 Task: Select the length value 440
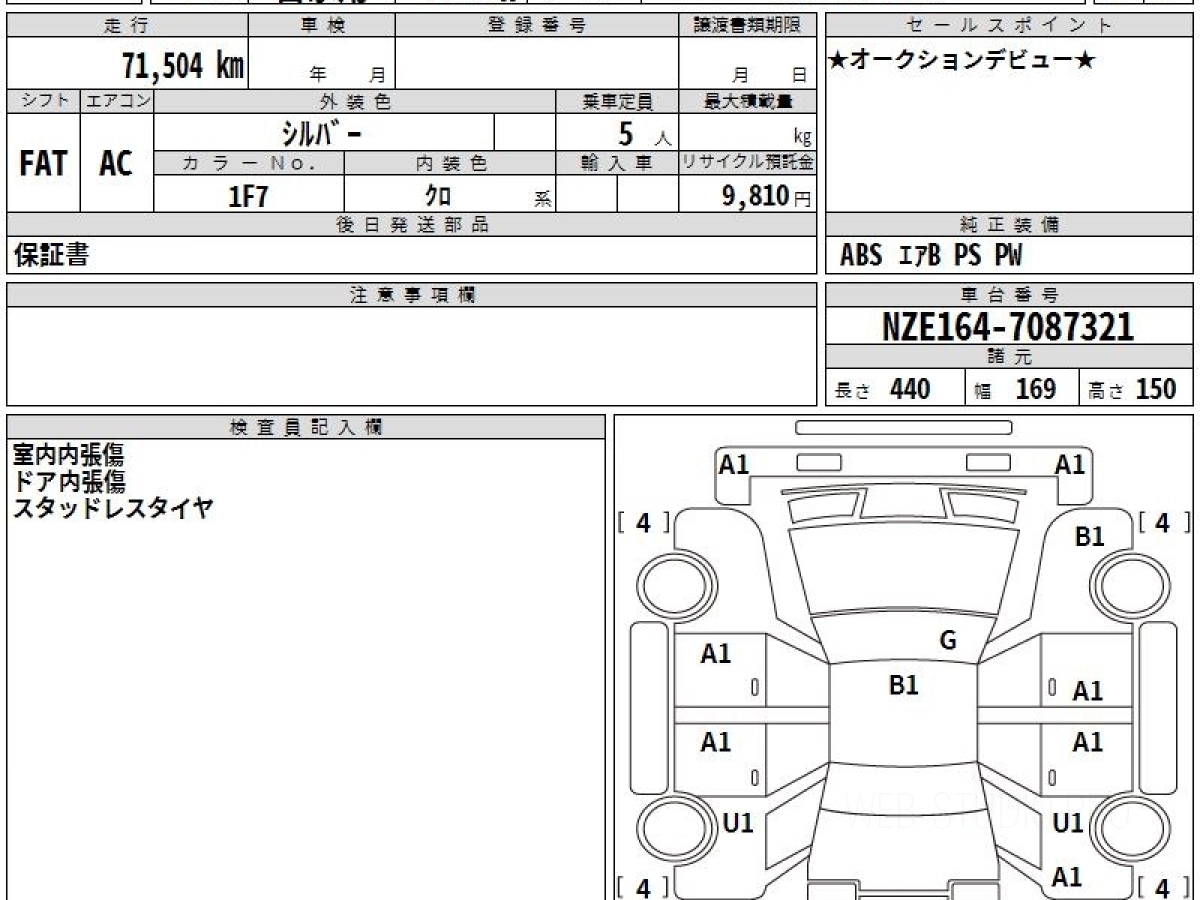coord(910,389)
